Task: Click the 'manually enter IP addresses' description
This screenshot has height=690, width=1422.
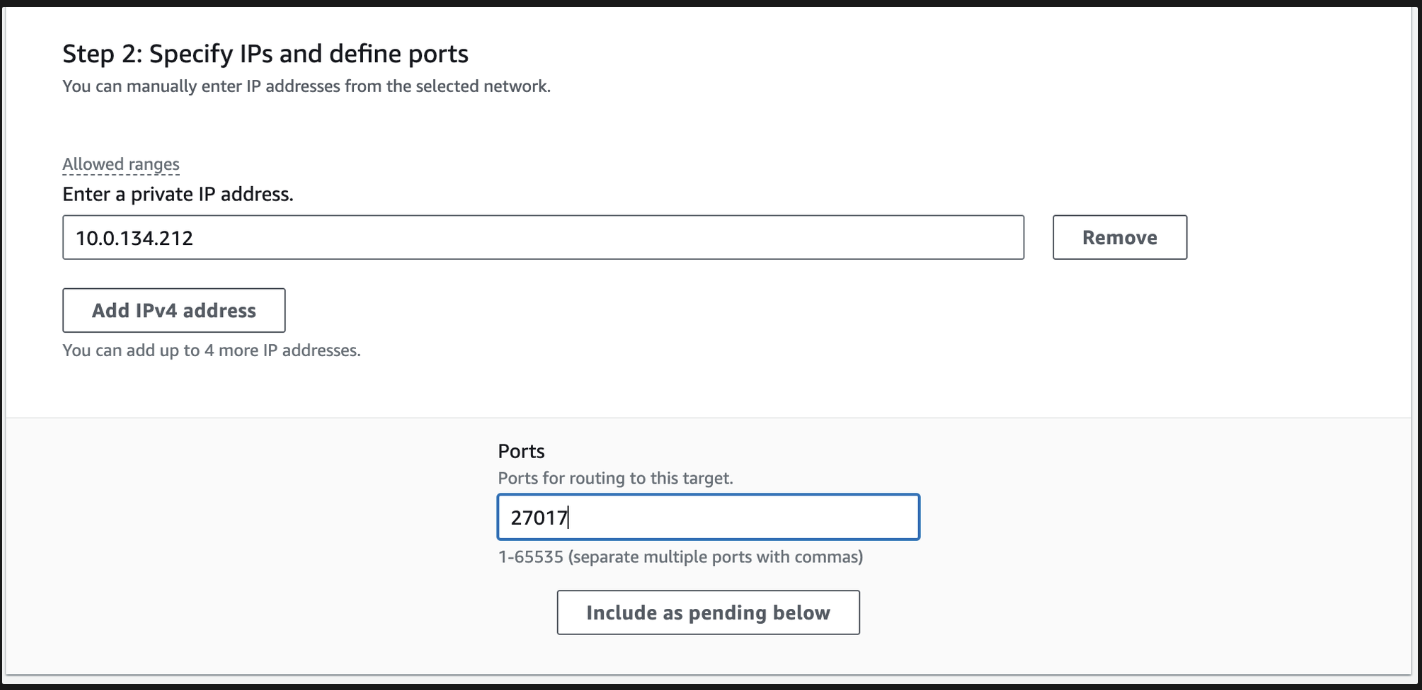Action: [x=306, y=86]
